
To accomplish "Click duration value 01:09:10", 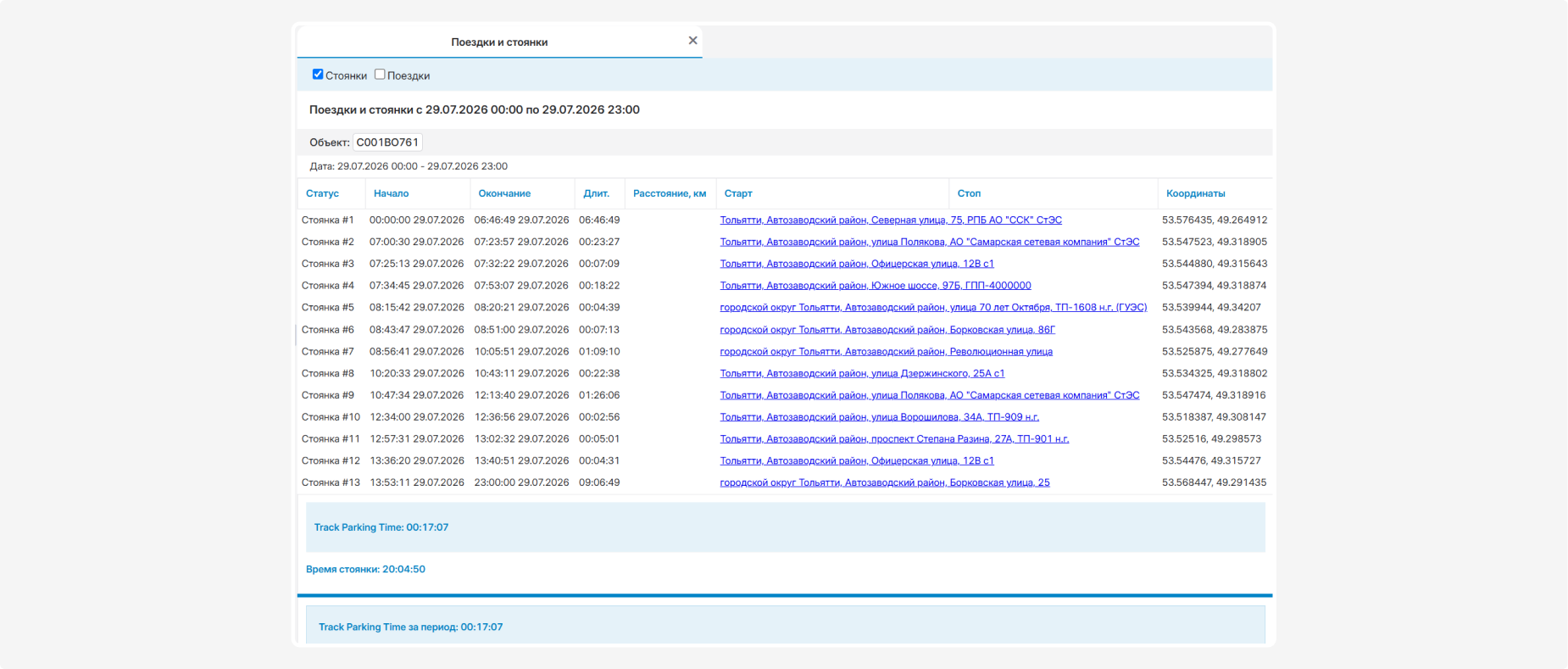I will pos(599,352).
